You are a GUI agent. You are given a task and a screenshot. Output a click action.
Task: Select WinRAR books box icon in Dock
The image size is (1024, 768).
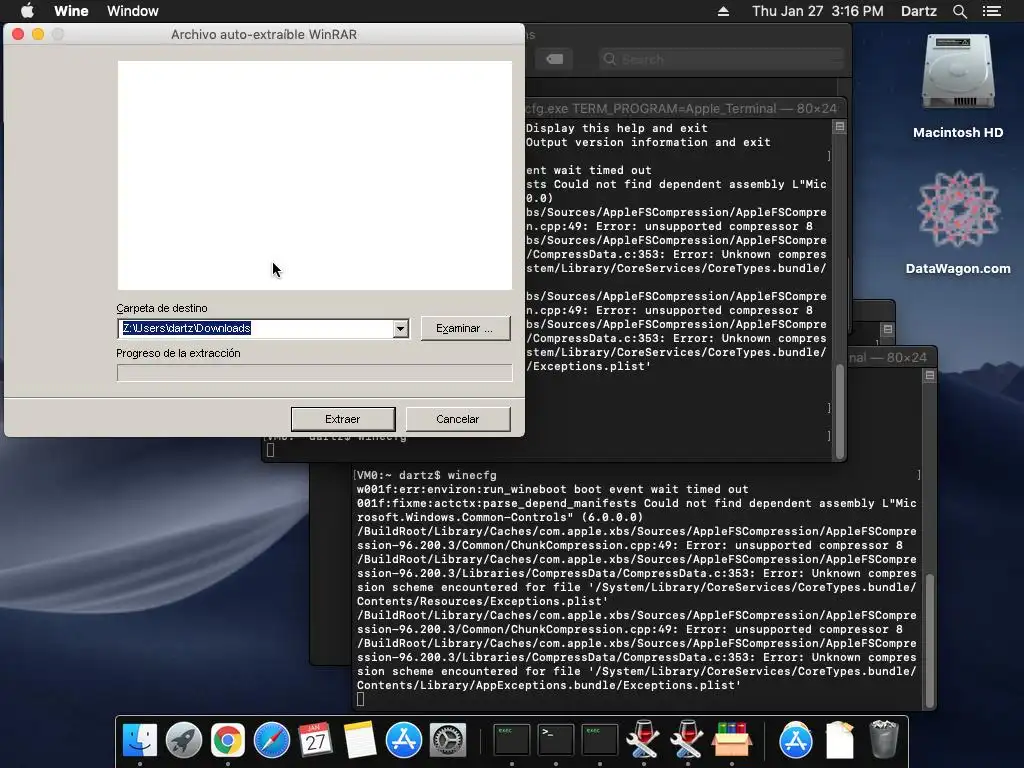731,740
